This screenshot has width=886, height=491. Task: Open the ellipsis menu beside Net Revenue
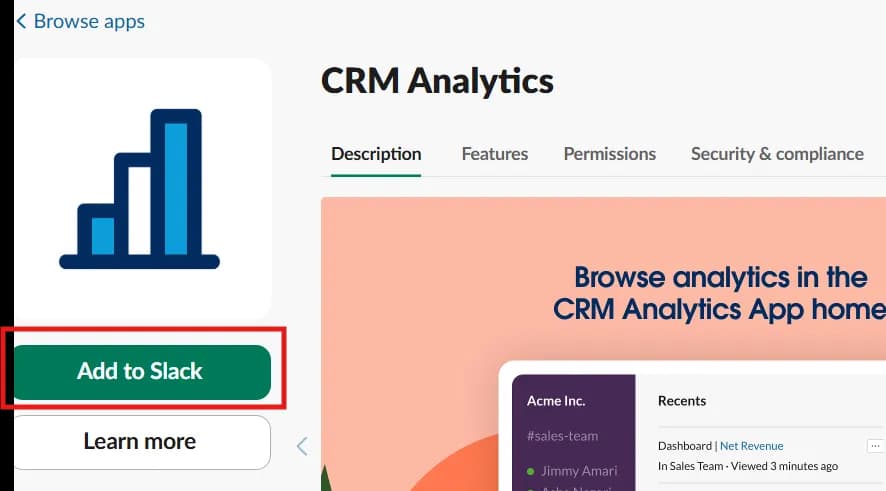click(875, 446)
